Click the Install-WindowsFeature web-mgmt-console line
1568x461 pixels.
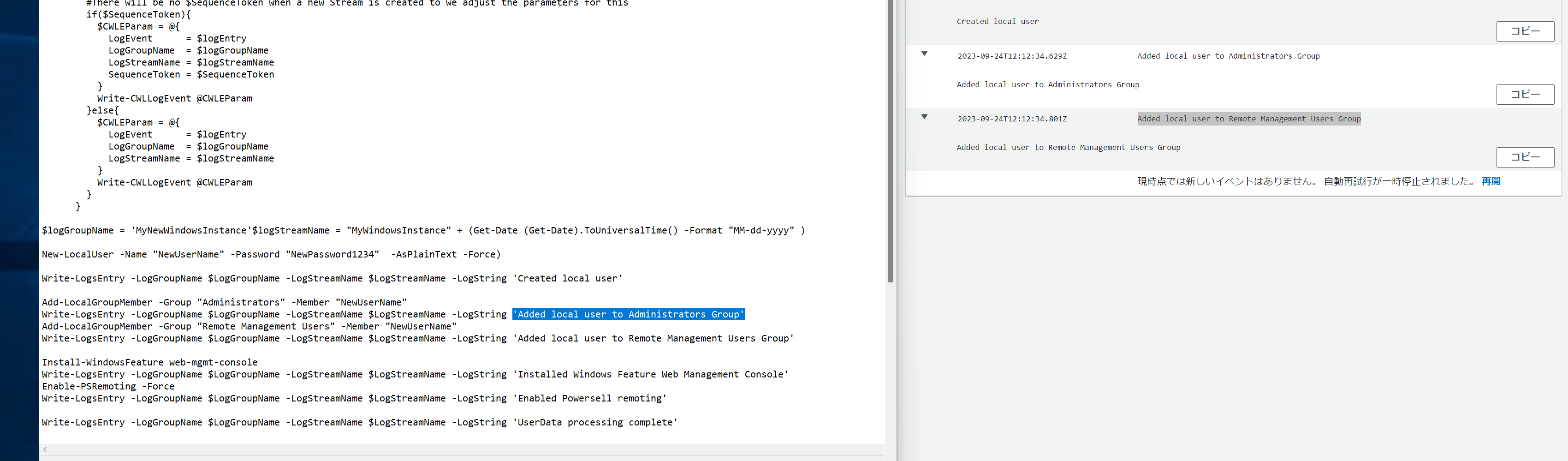(150, 362)
